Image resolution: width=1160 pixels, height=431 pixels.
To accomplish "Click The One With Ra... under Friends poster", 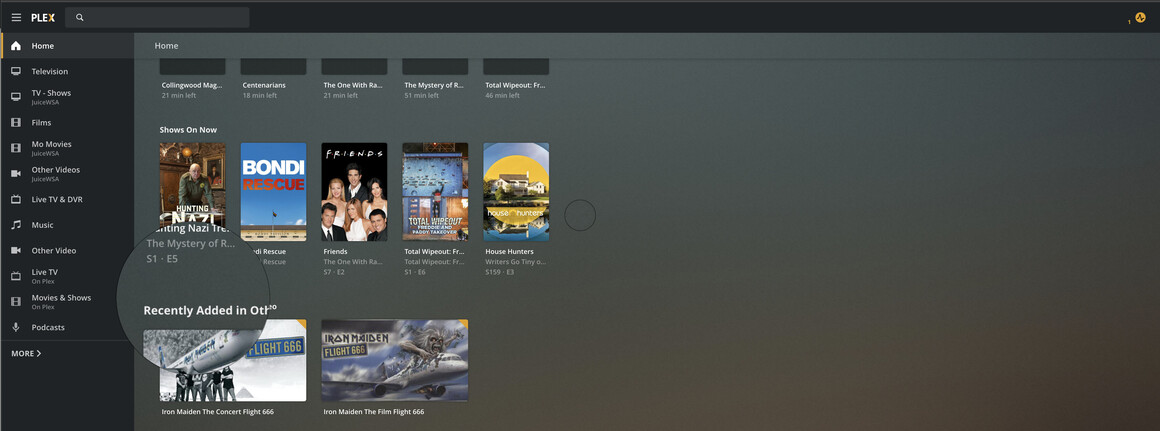I will click(353, 262).
